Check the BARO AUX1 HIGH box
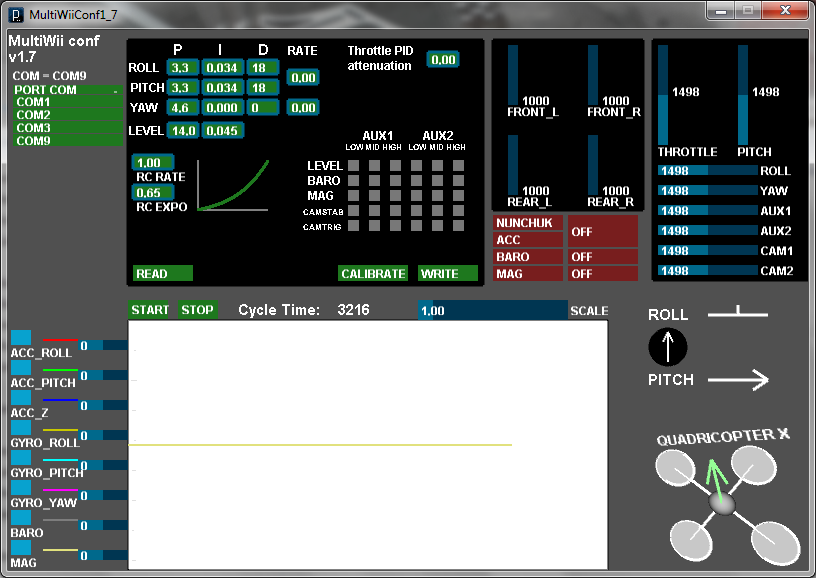Viewport: 816px width, 578px height. coord(396,181)
